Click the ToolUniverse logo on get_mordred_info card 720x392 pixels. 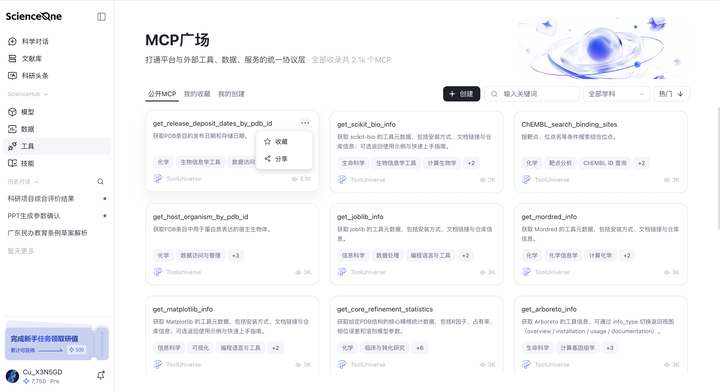click(526, 272)
